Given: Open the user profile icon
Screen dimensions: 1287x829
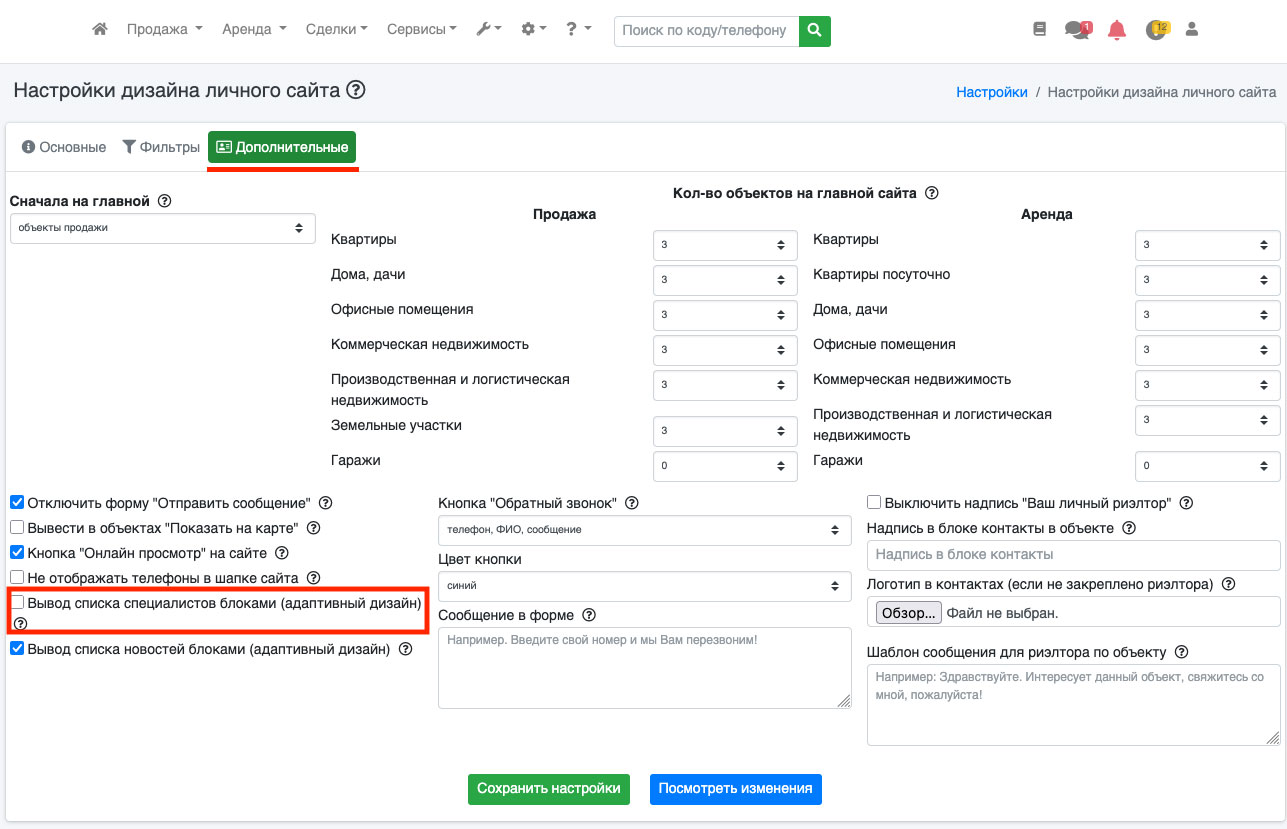Looking at the screenshot, I should coord(1191,30).
